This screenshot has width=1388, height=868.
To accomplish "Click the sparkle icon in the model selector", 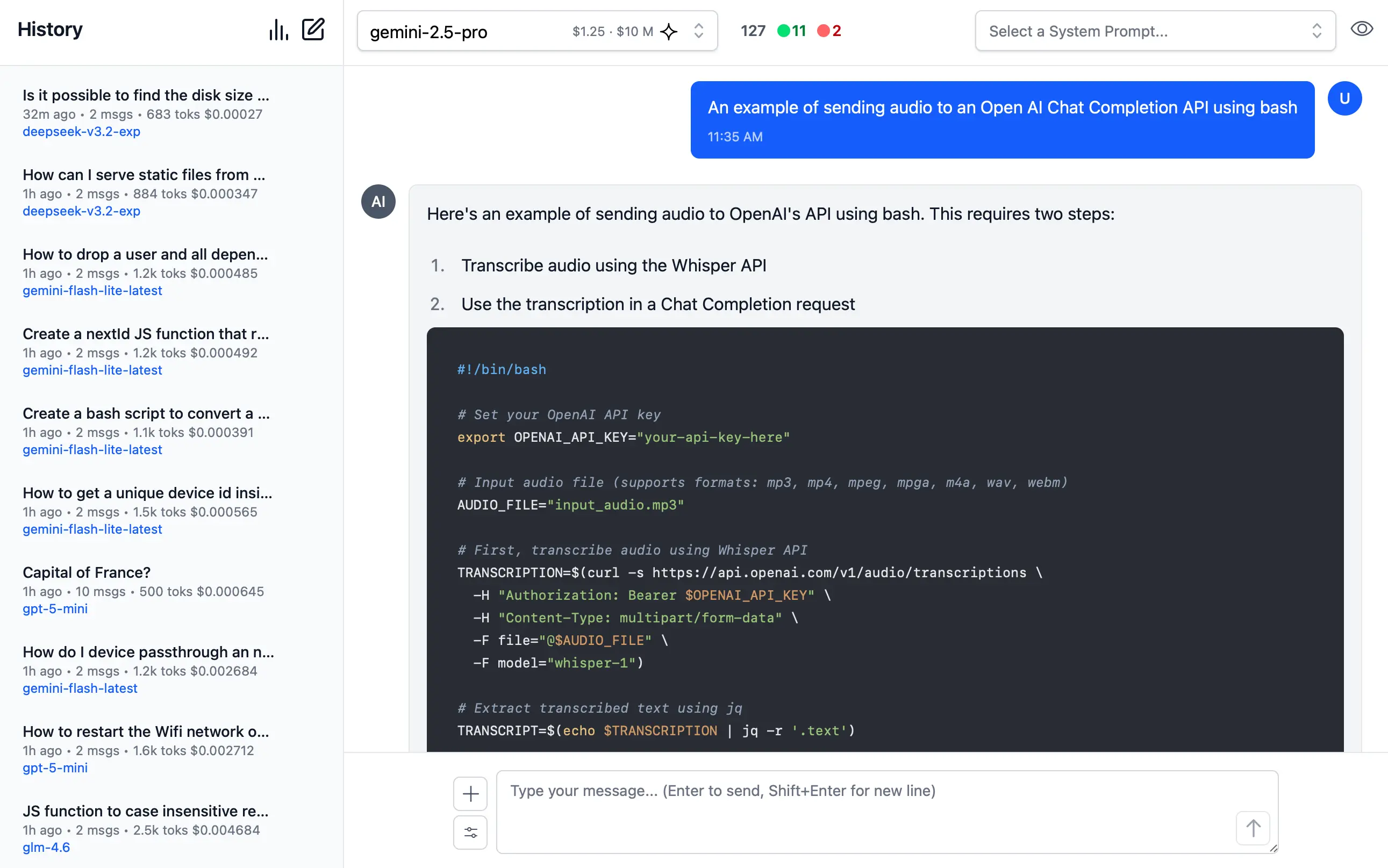I will pyautogui.click(x=668, y=33).
